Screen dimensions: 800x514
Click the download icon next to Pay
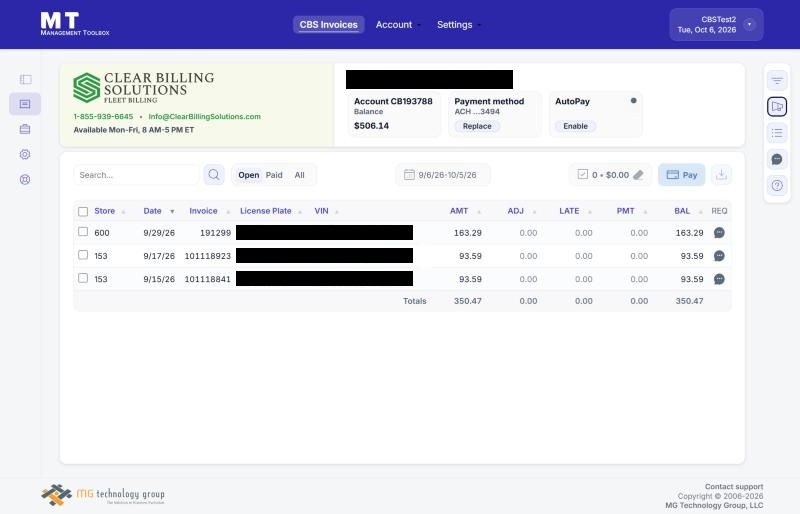point(721,175)
